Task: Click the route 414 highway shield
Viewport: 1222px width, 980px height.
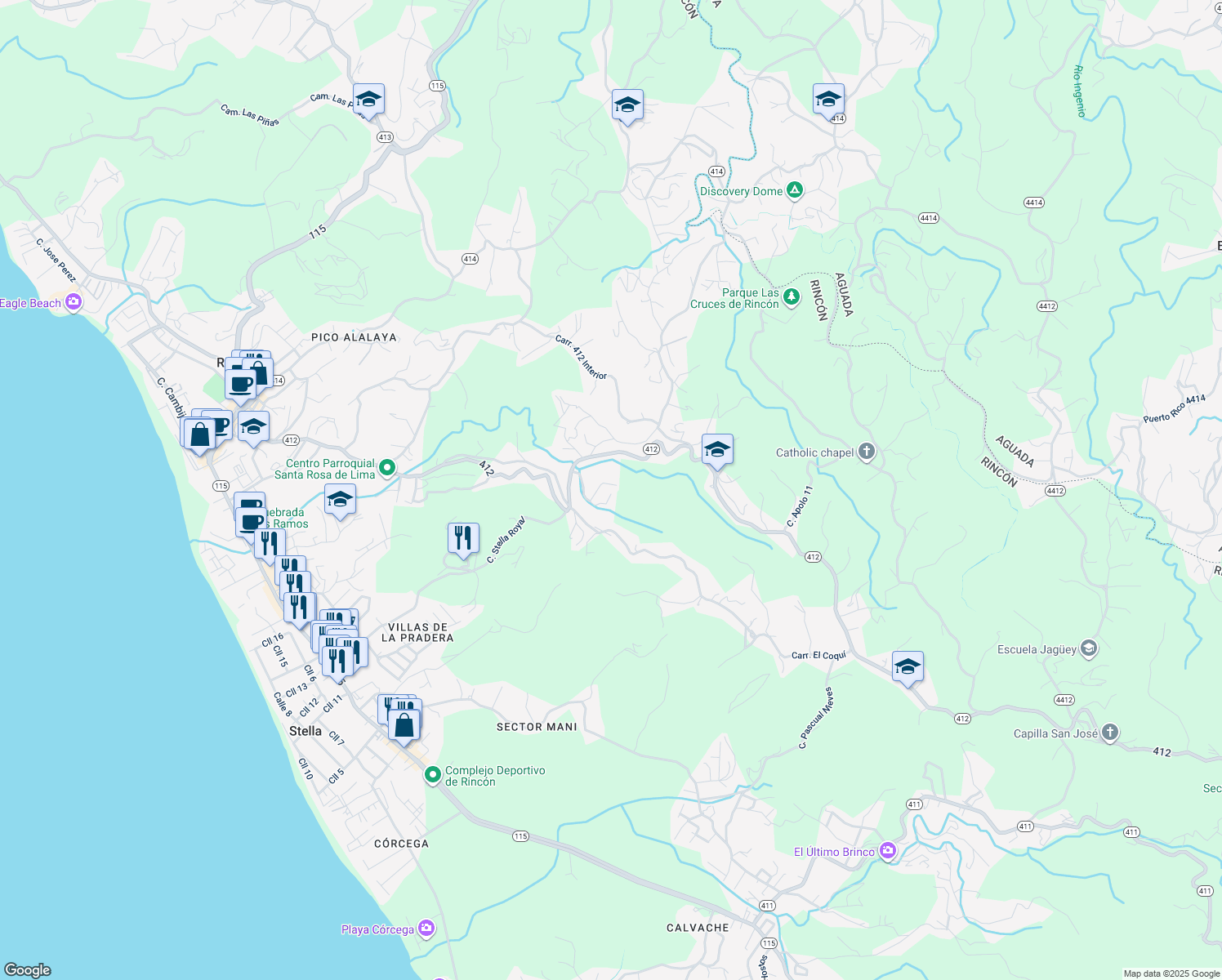Action: coord(715,171)
